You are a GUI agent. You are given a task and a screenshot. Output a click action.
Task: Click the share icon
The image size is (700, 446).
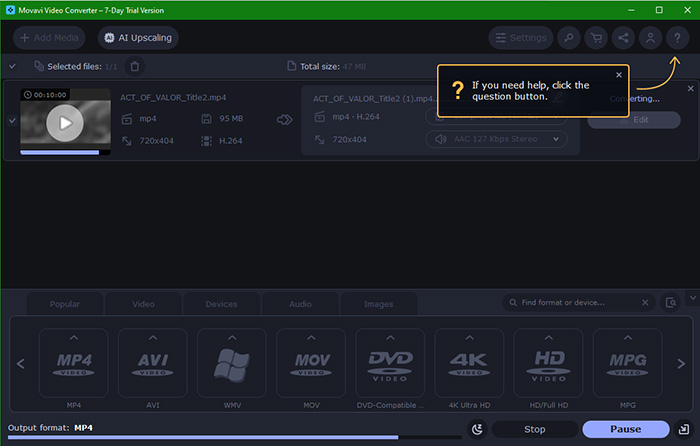coord(623,38)
